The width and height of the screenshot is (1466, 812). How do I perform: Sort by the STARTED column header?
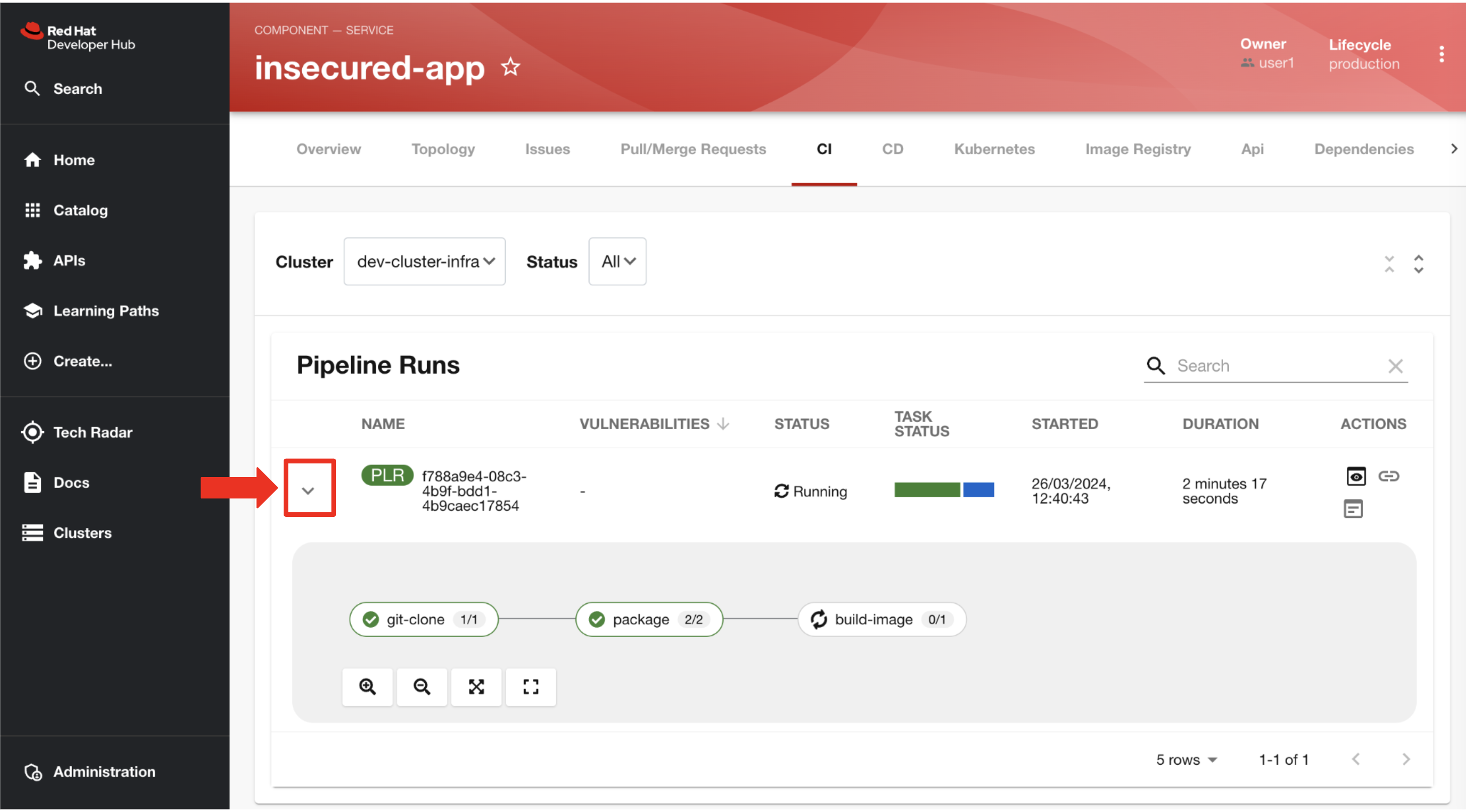[1064, 424]
